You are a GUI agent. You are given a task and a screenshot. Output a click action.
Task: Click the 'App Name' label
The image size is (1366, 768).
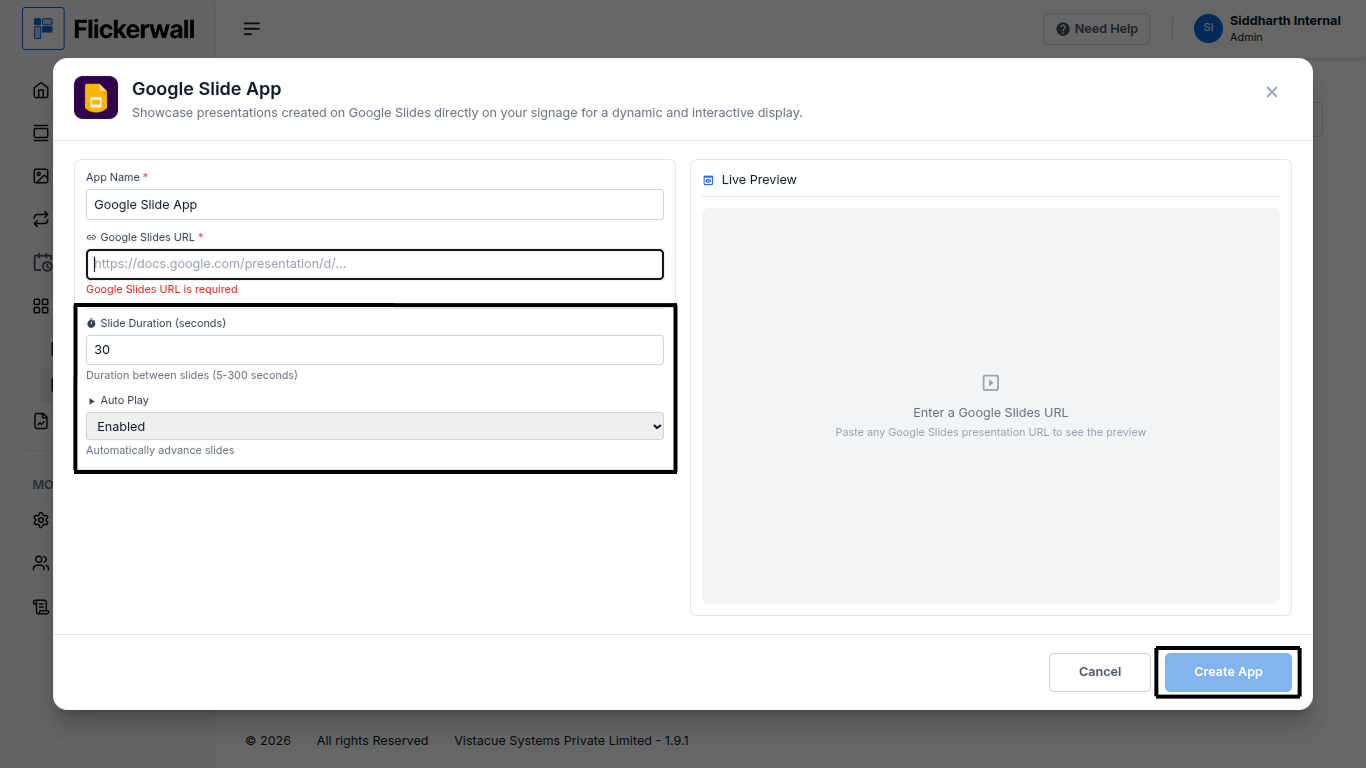(x=113, y=177)
